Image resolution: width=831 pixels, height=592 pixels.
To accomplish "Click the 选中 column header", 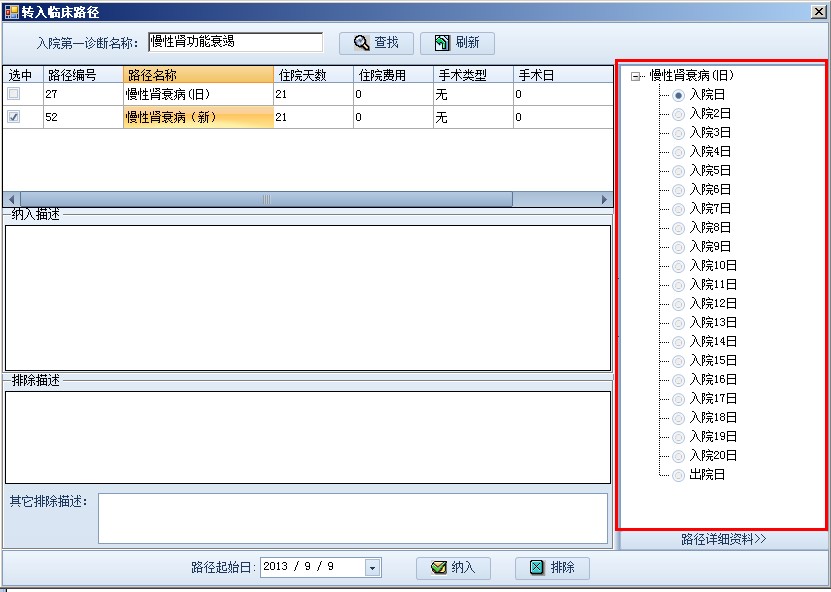I will click(23, 75).
